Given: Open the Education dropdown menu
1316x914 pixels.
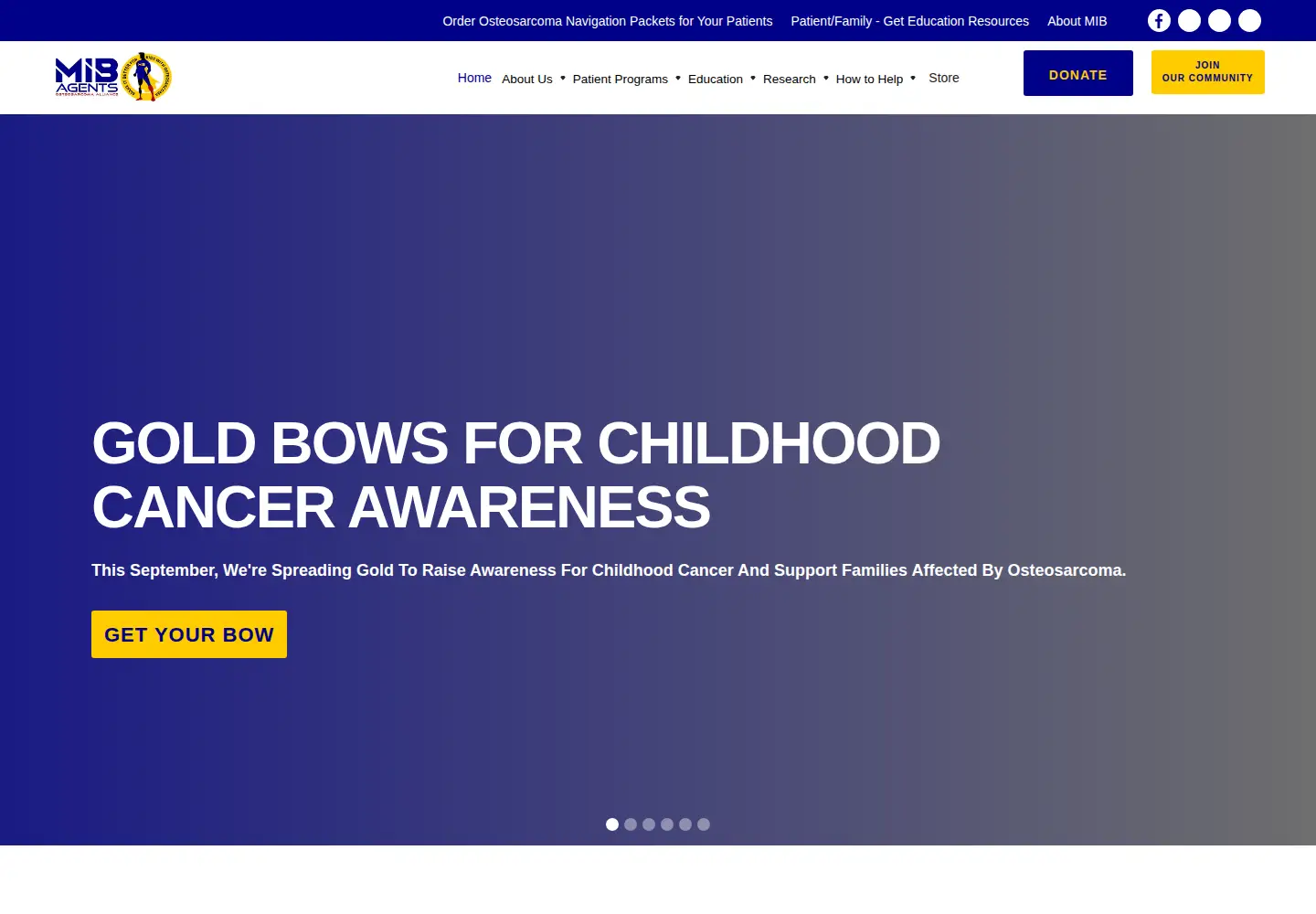Looking at the screenshot, I should [x=722, y=79].
